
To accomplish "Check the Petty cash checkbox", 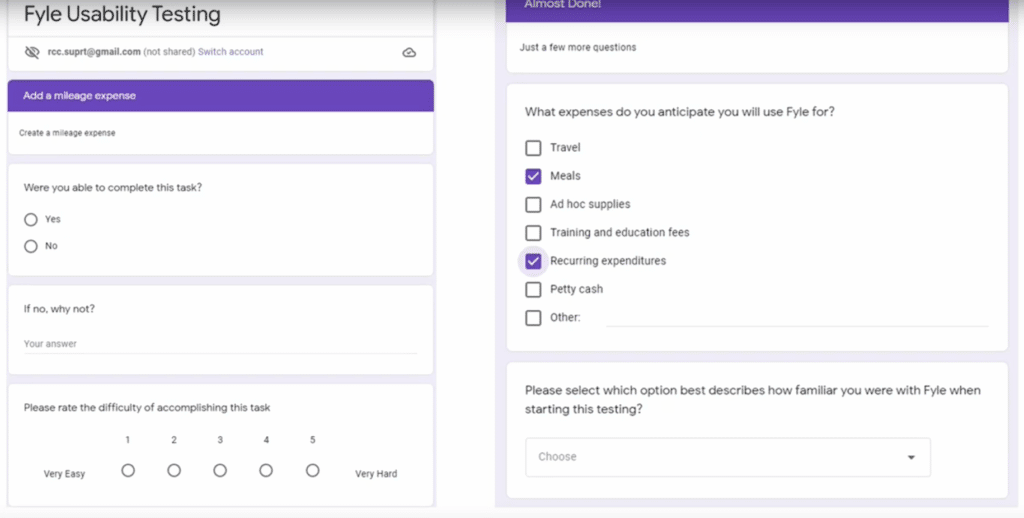I will 533,289.
